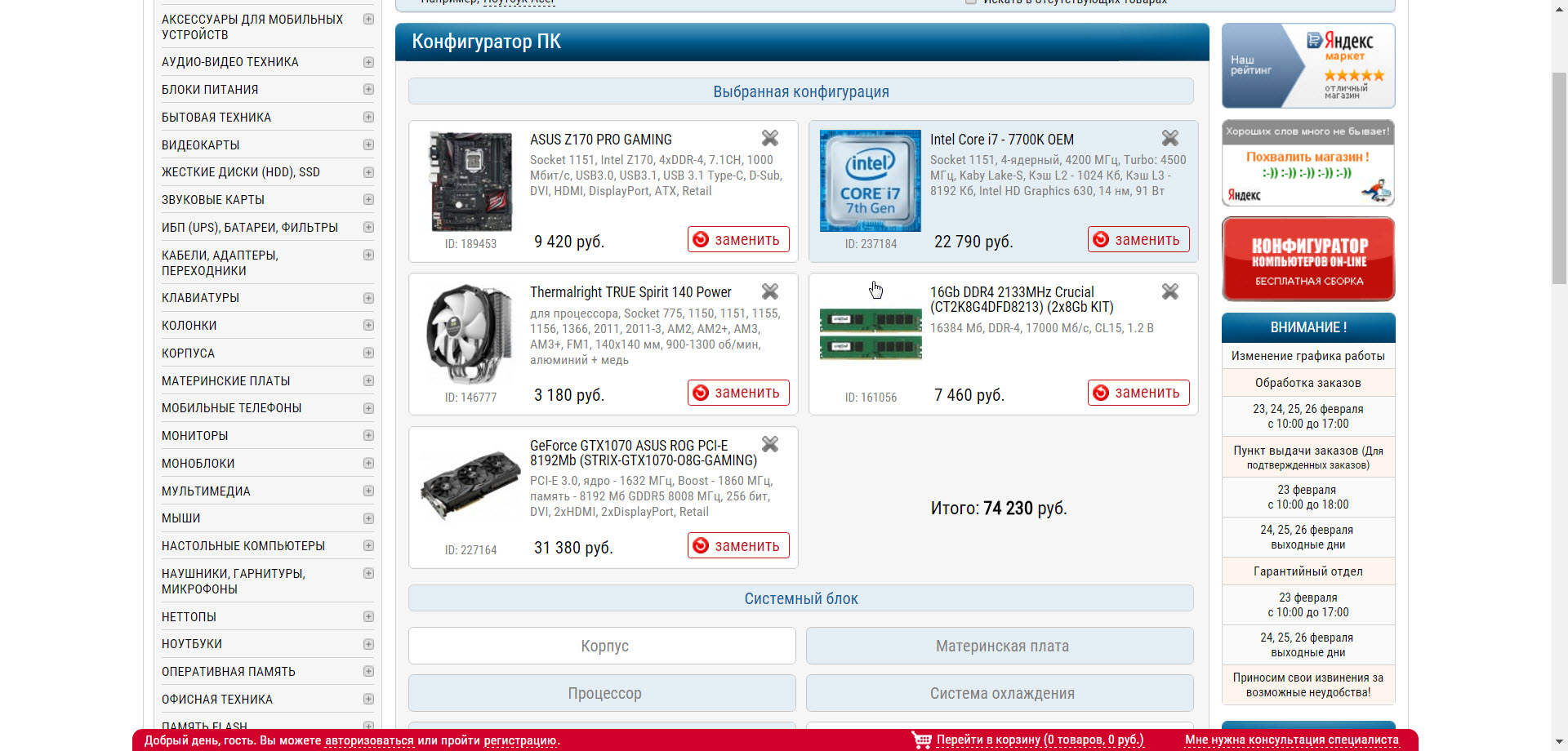This screenshot has width=1568, height=751.
Task: Open Intel Core i7 box image
Action: (x=871, y=181)
